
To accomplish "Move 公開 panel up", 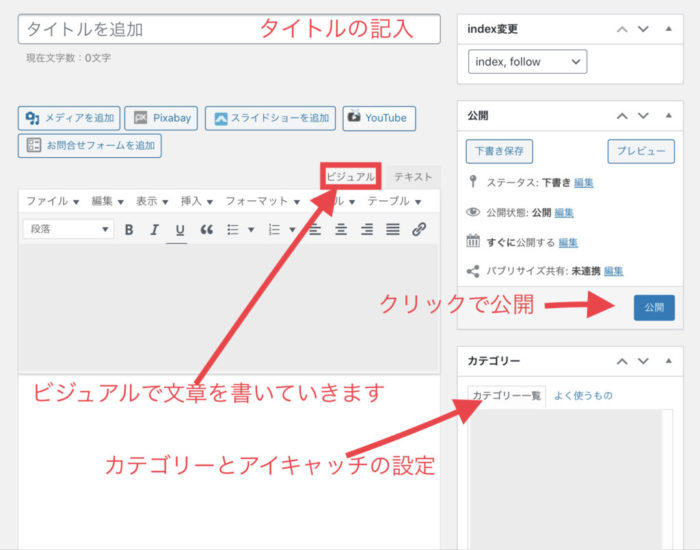I will 622,116.
